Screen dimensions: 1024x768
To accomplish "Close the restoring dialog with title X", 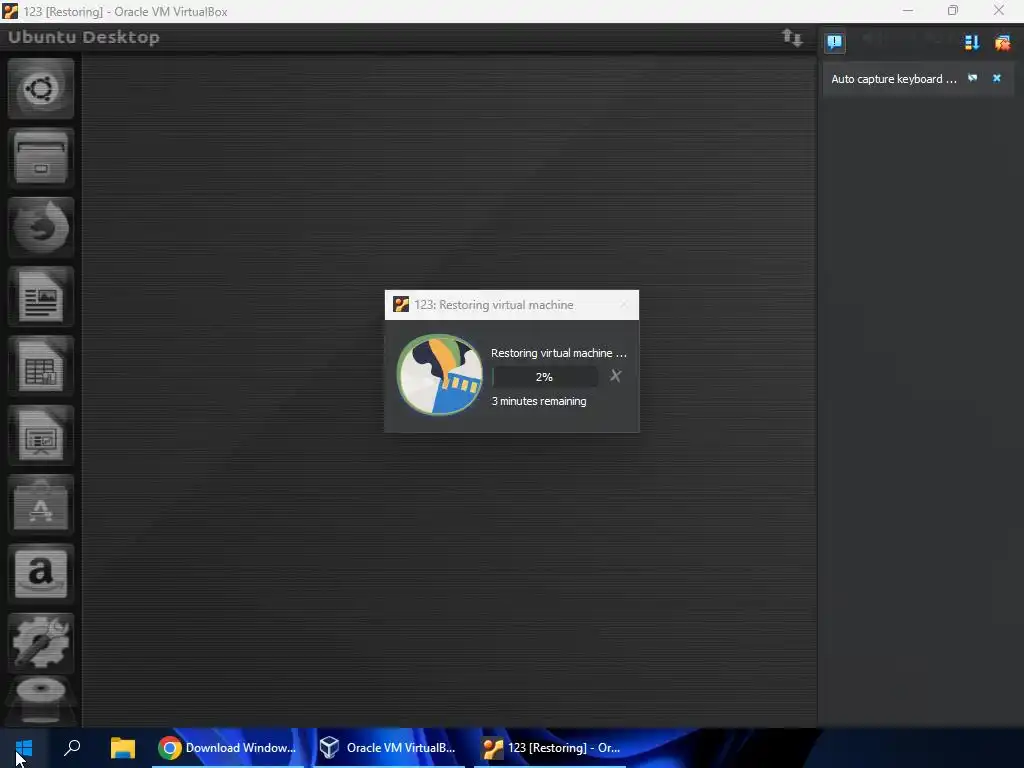I will 623,305.
